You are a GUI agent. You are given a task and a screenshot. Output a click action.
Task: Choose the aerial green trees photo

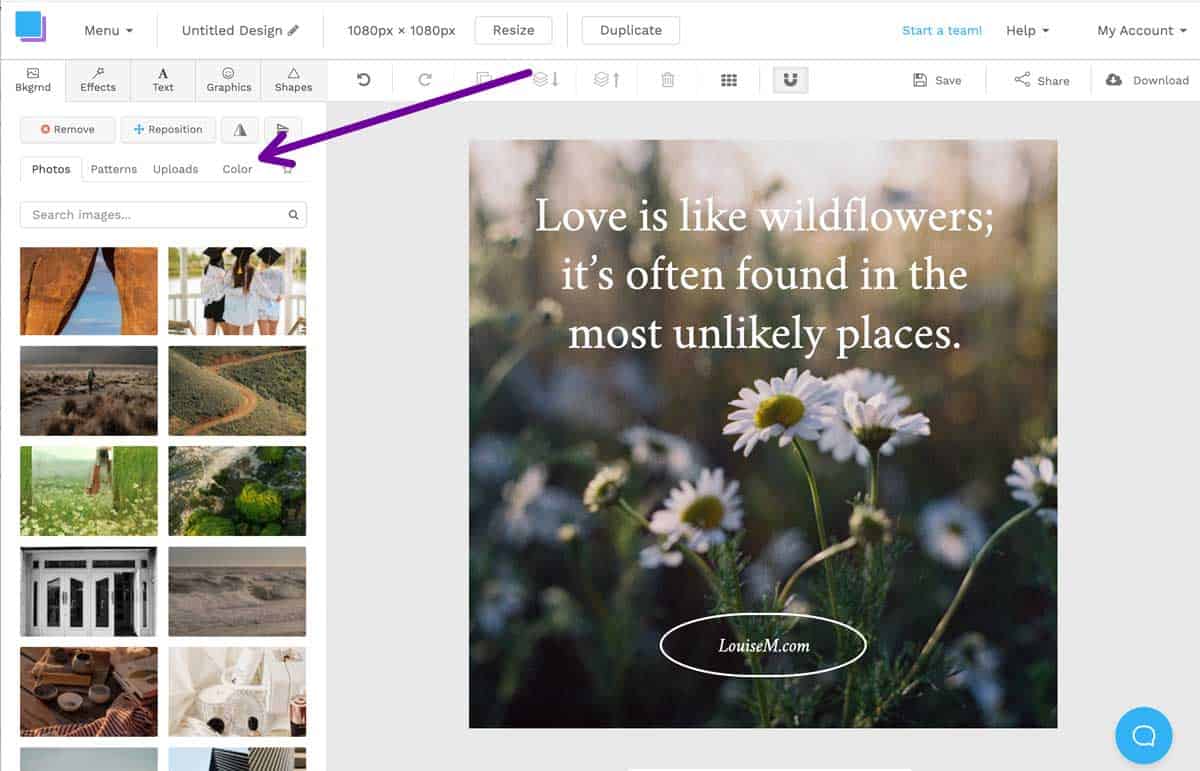(x=237, y=491)
